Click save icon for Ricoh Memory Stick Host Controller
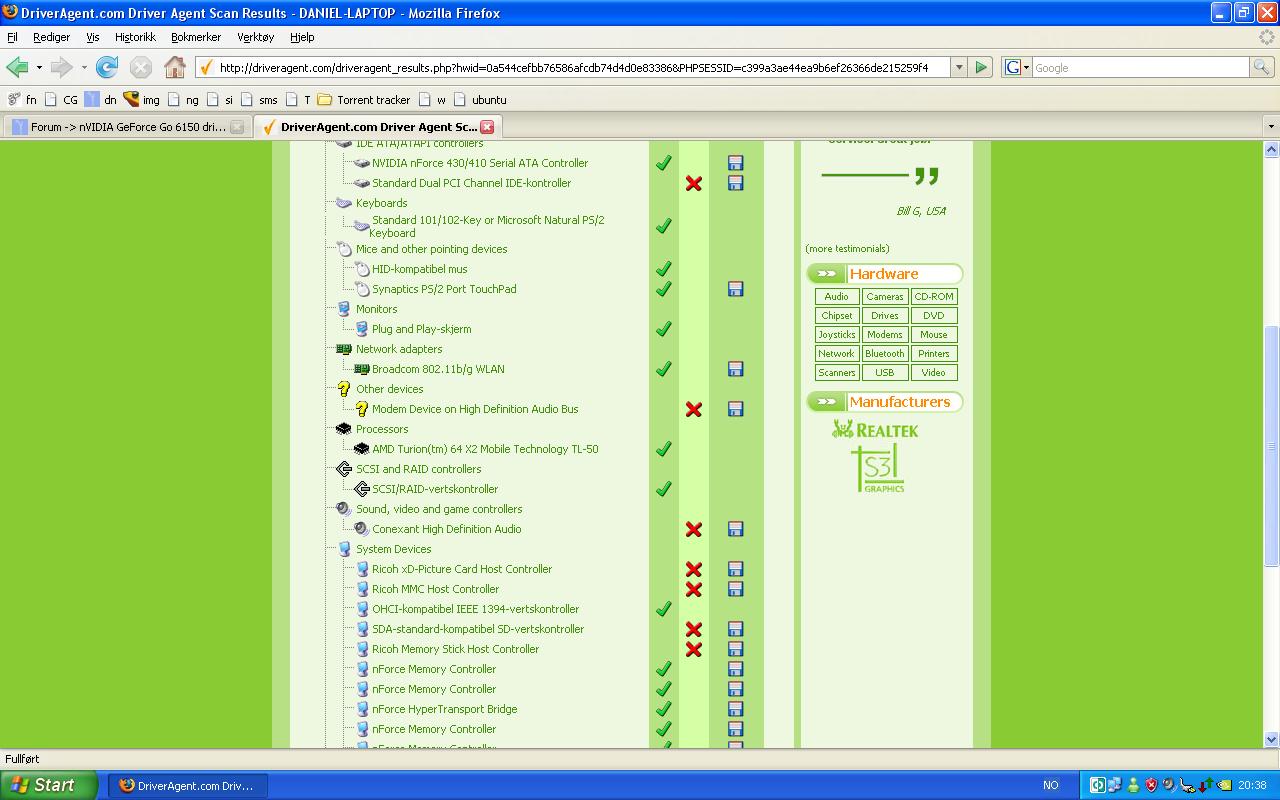1280x800 pixels. click(x=736, y=649)
